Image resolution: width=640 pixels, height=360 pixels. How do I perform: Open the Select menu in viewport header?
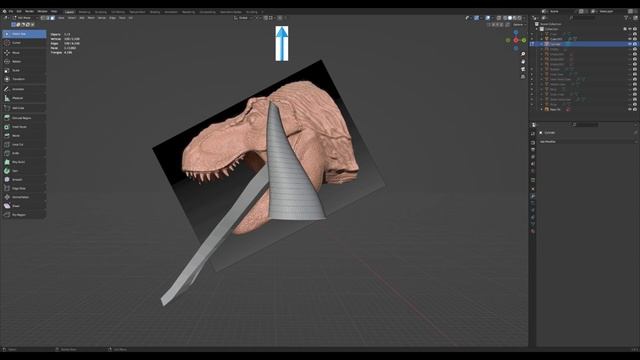[x=71, y=18]
